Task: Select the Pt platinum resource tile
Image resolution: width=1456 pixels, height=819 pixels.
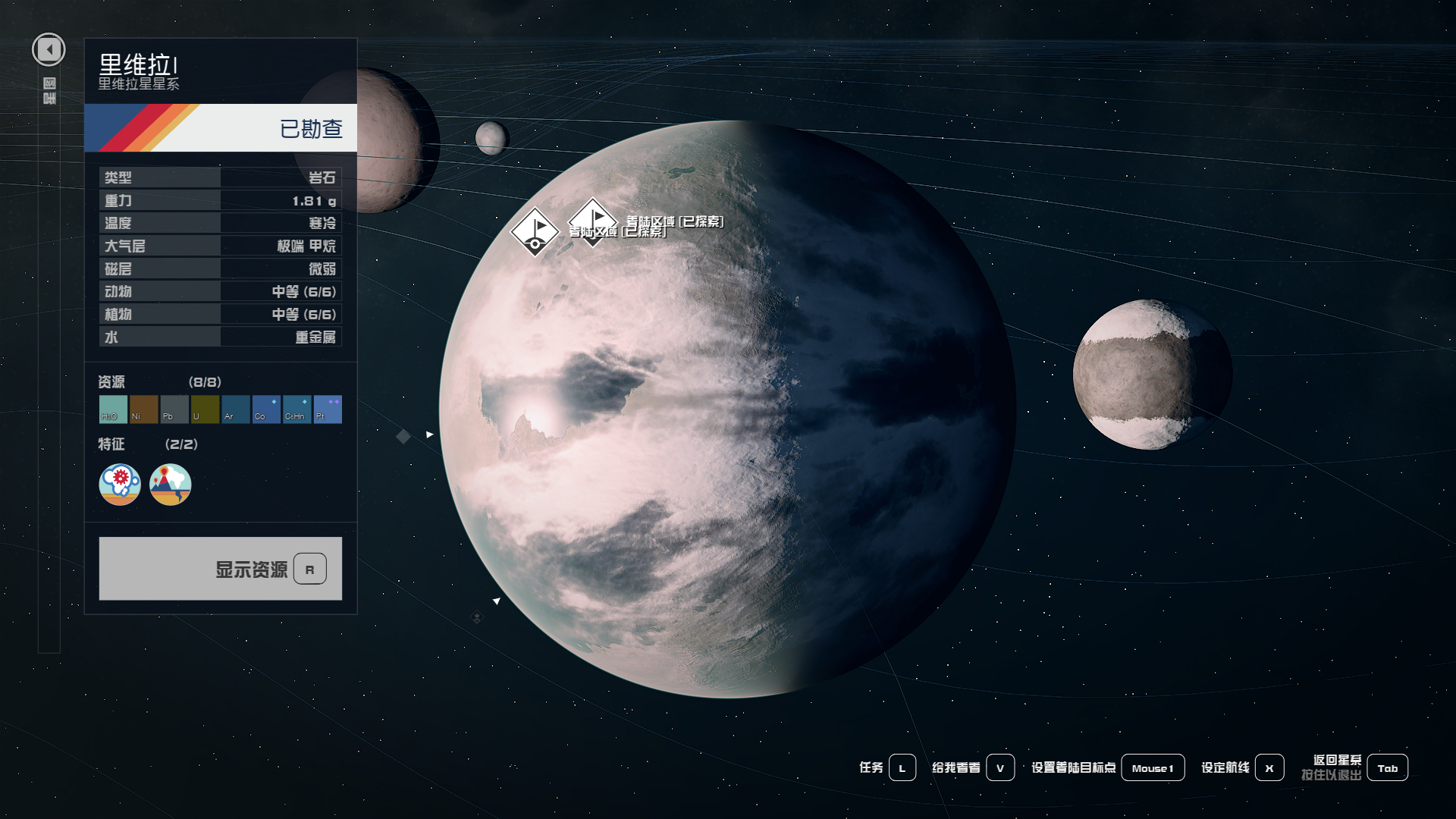Action: [328, 409]
